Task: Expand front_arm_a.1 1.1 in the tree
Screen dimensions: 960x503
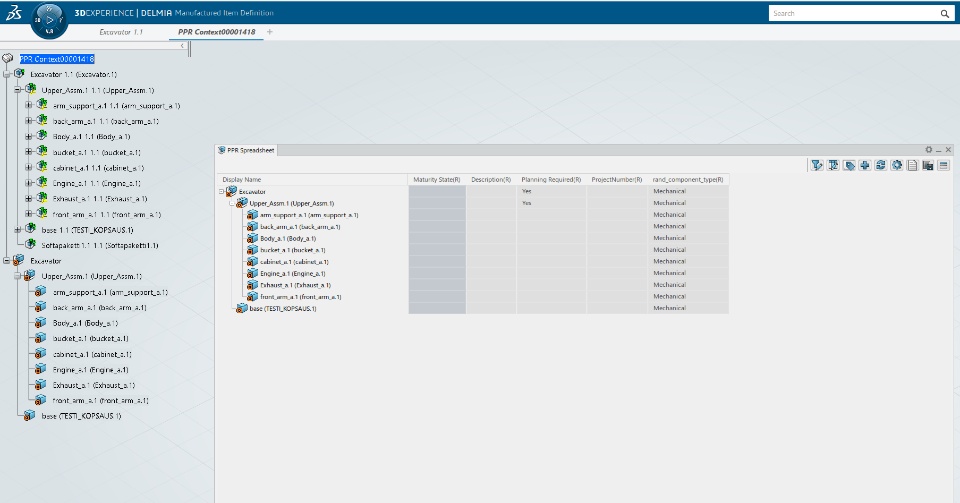Action: pos(28,214)
